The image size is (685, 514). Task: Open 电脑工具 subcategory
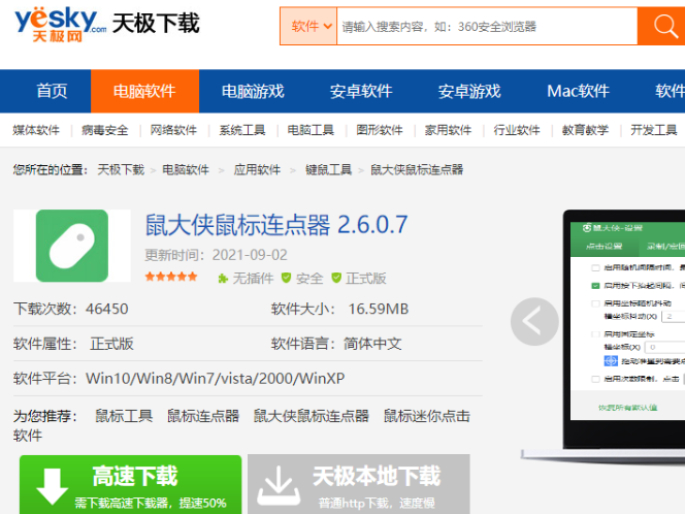click(x=311, y=130)
